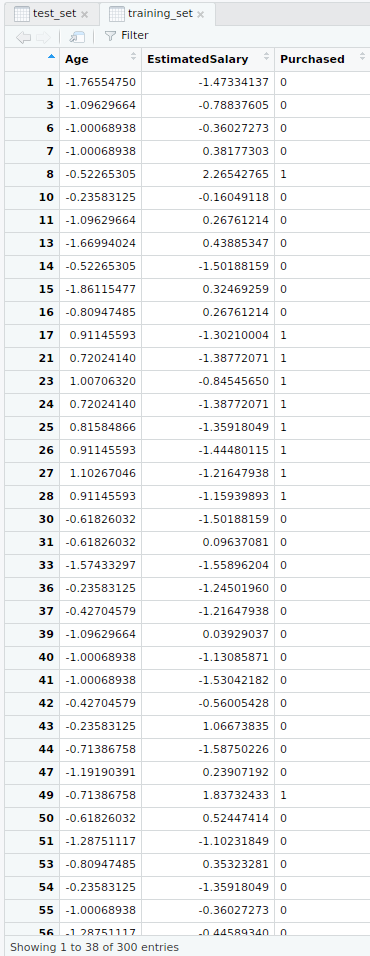Select row 8 index cell
This screenshot has height=956, width=370.
tap(32, 174)
